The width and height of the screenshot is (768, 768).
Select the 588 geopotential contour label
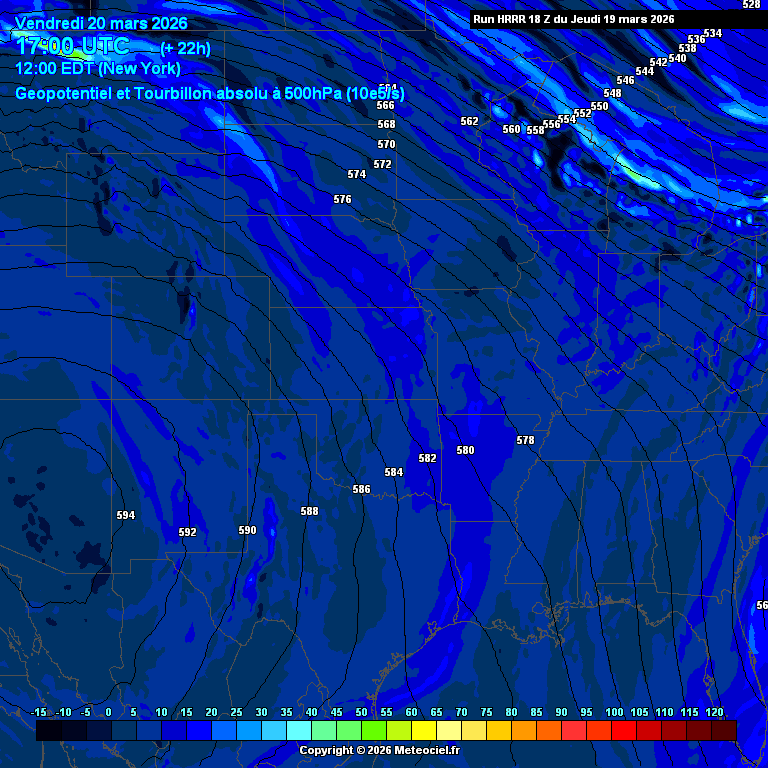click(x=310, y=512)
